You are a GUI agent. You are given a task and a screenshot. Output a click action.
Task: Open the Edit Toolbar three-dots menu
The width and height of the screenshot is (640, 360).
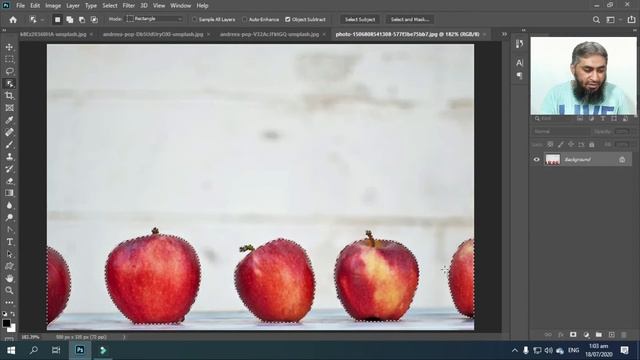point(9,302)
